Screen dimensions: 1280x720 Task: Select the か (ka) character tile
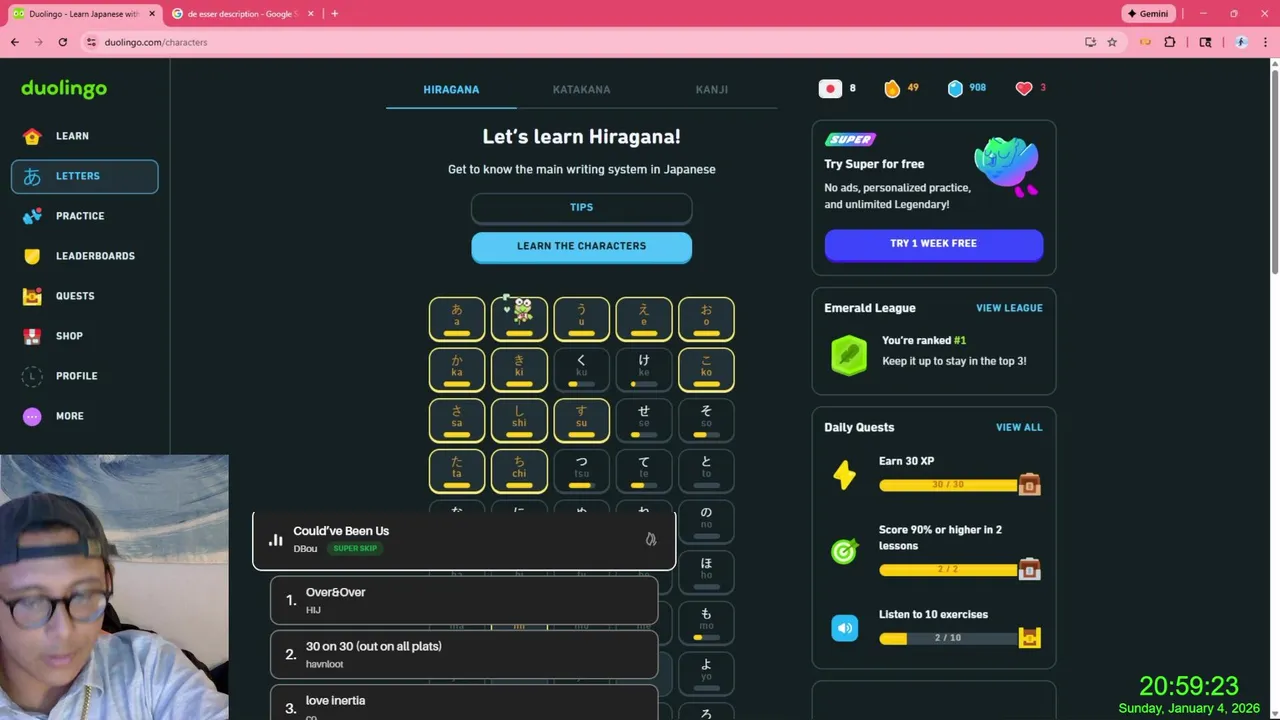pos(457,369)
